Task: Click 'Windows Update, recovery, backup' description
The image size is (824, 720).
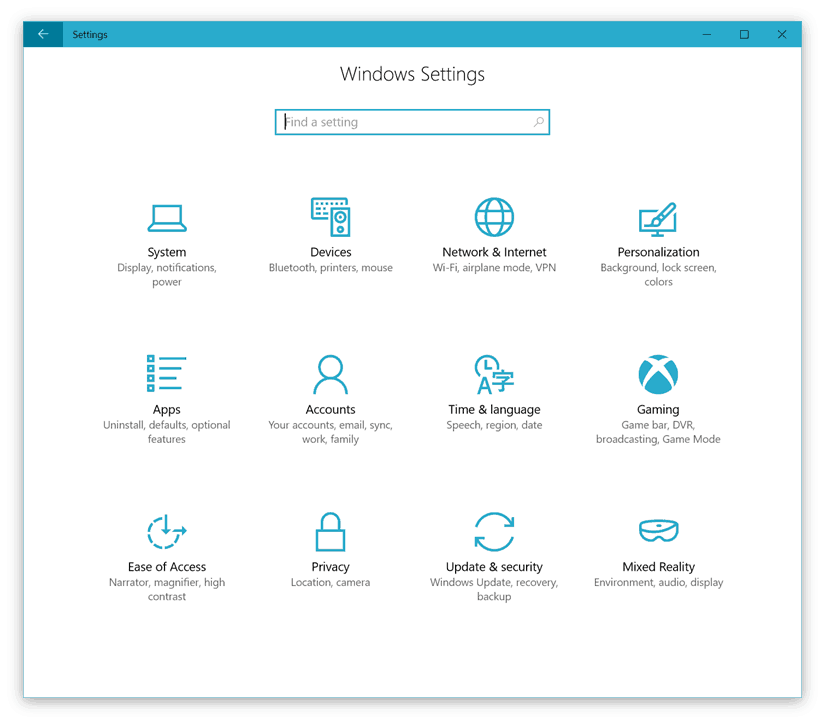Action: tap(494, 589)
